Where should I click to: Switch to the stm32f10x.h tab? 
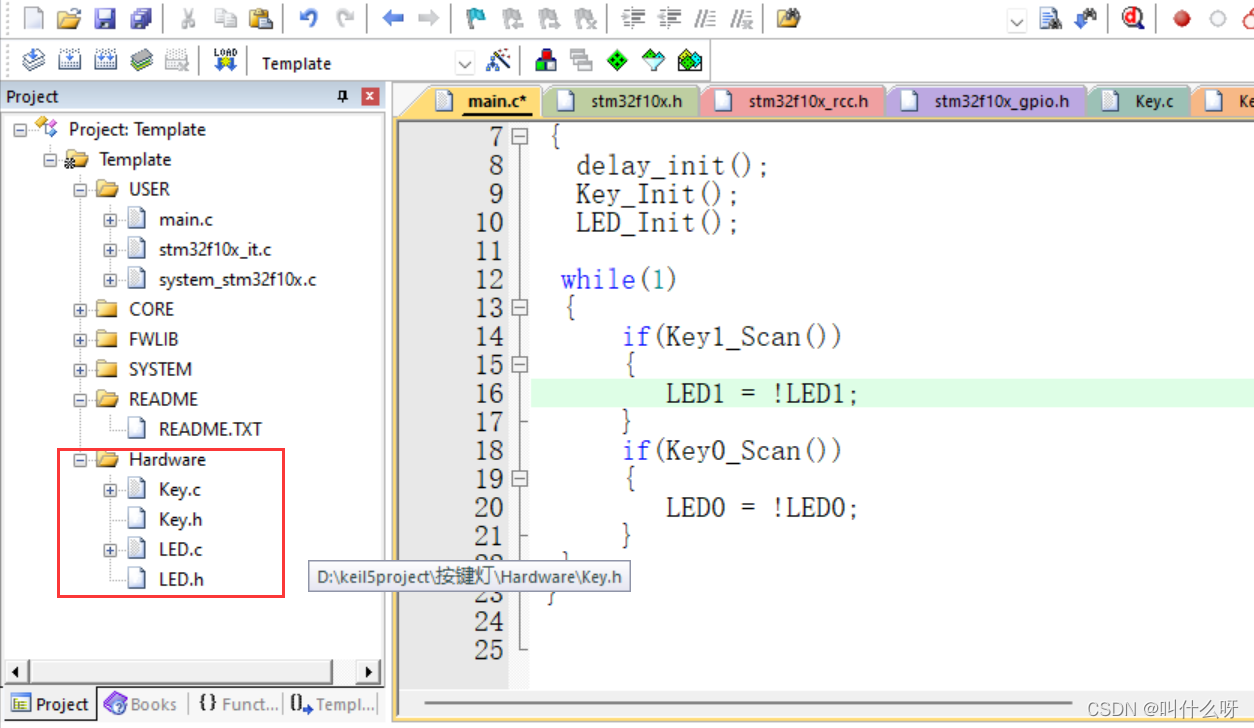click(622, 101)
